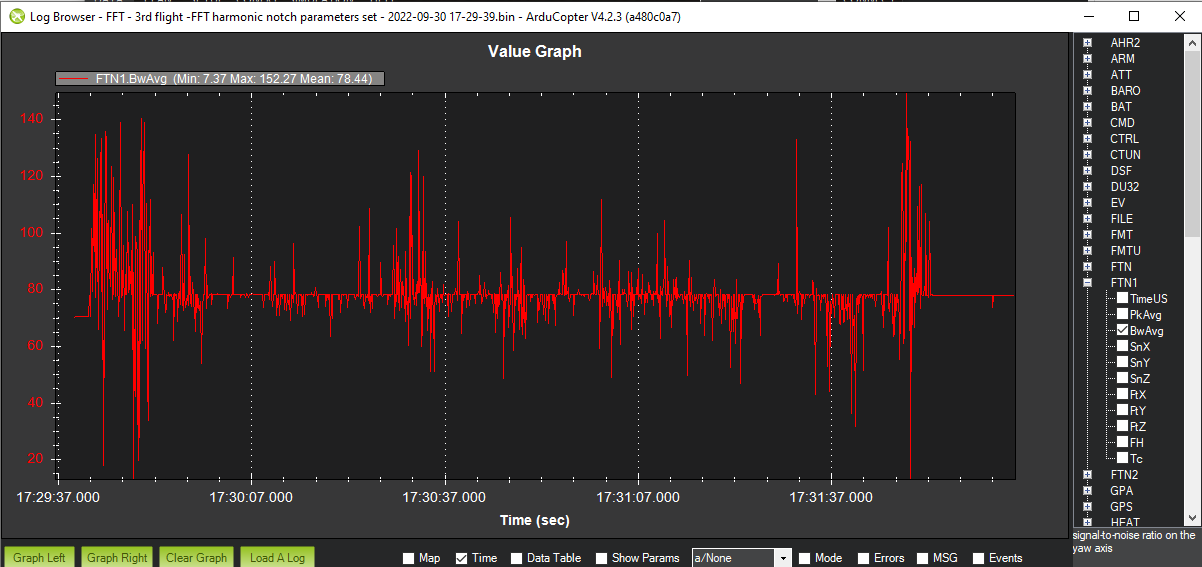The width and height of the screenshot is (1202, 567).
Task: Expand the CTRL tree node
Action: [1087, 139]
